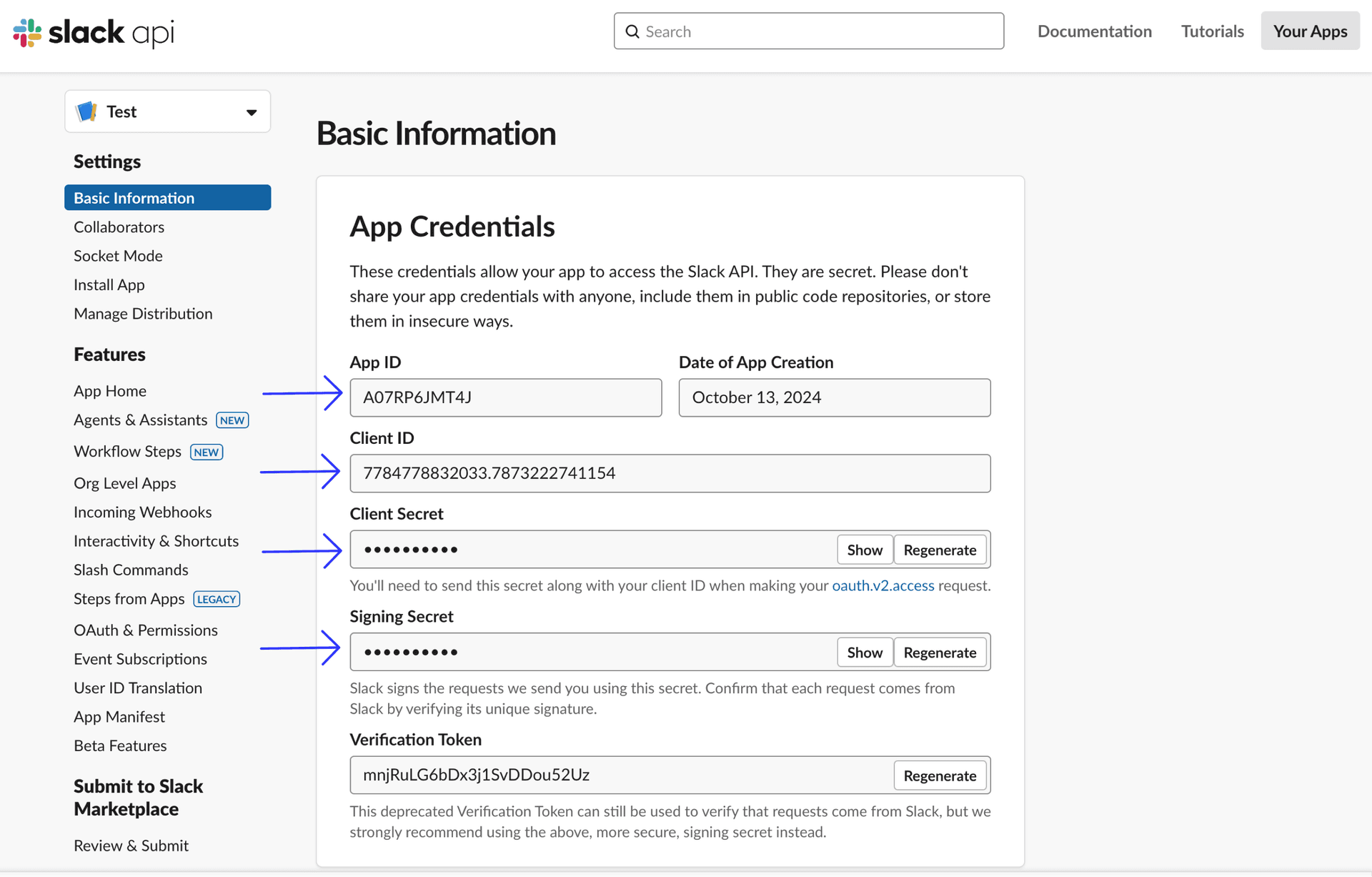This screenshot has width=1372, height=877.
Task: Open Install App page
Action: click(109, 284)
